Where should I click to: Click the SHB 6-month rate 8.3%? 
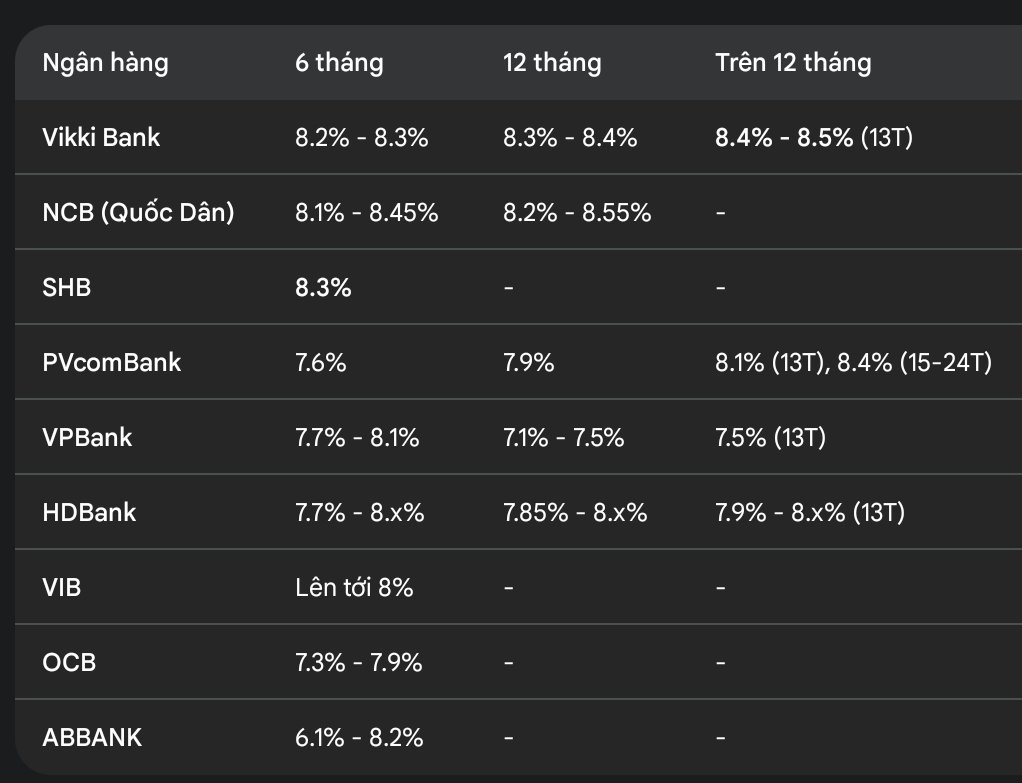323,288
